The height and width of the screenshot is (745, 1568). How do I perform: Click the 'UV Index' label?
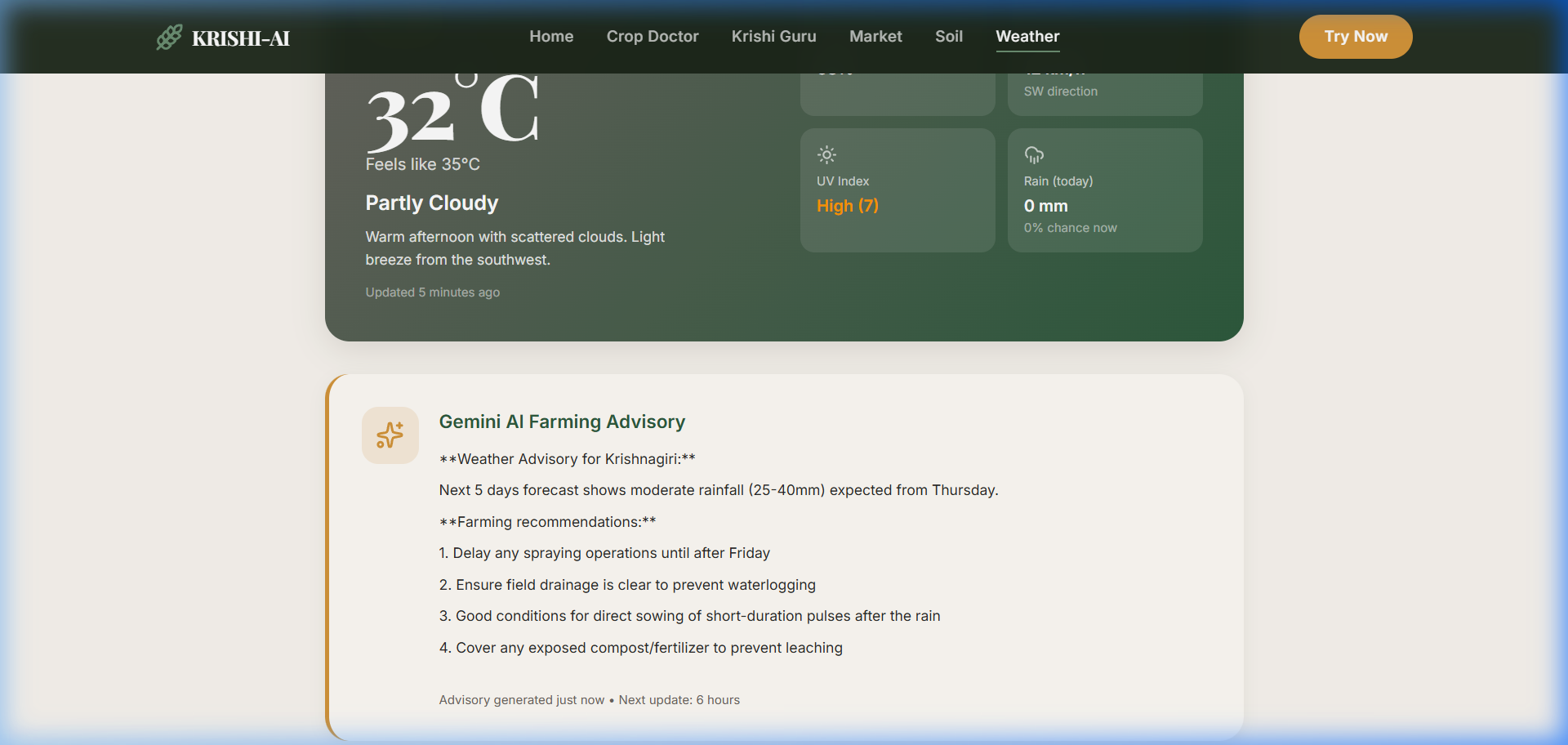[843, 181]
